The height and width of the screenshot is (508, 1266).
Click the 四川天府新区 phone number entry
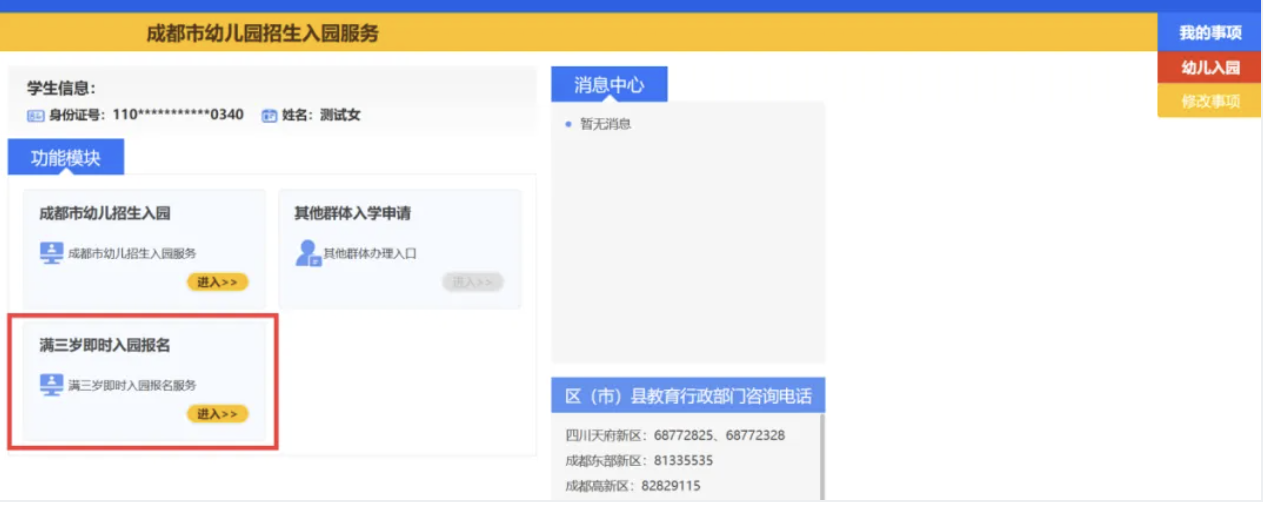[675, 435]
